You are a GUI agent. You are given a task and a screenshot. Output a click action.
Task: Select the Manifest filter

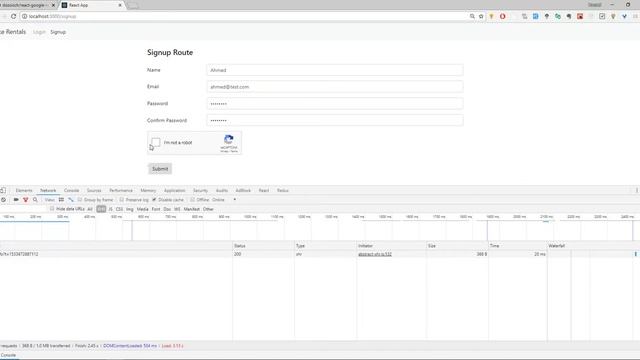(x=191, y=209)
